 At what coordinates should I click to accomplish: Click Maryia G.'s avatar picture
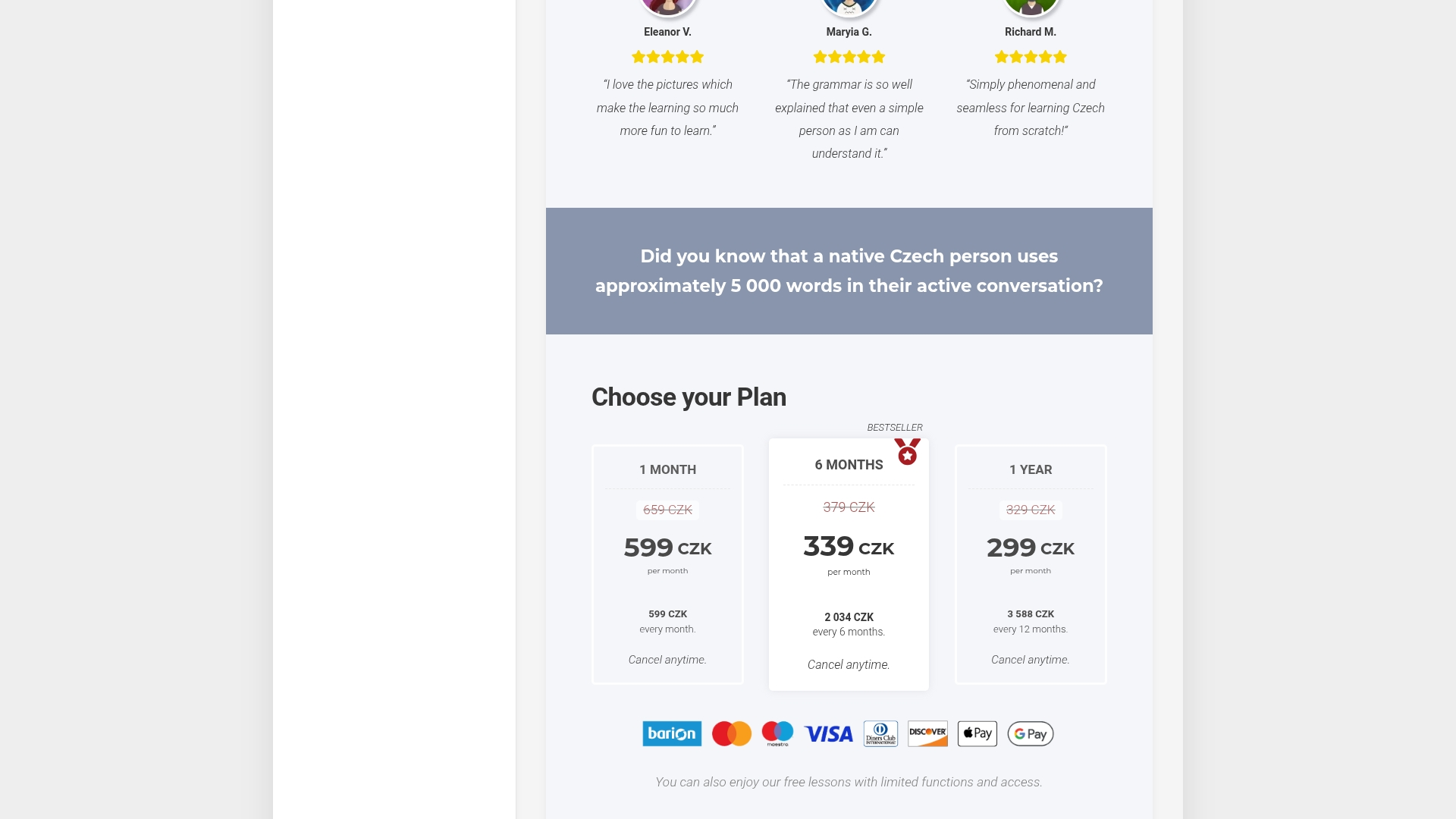tap(849, 6)
